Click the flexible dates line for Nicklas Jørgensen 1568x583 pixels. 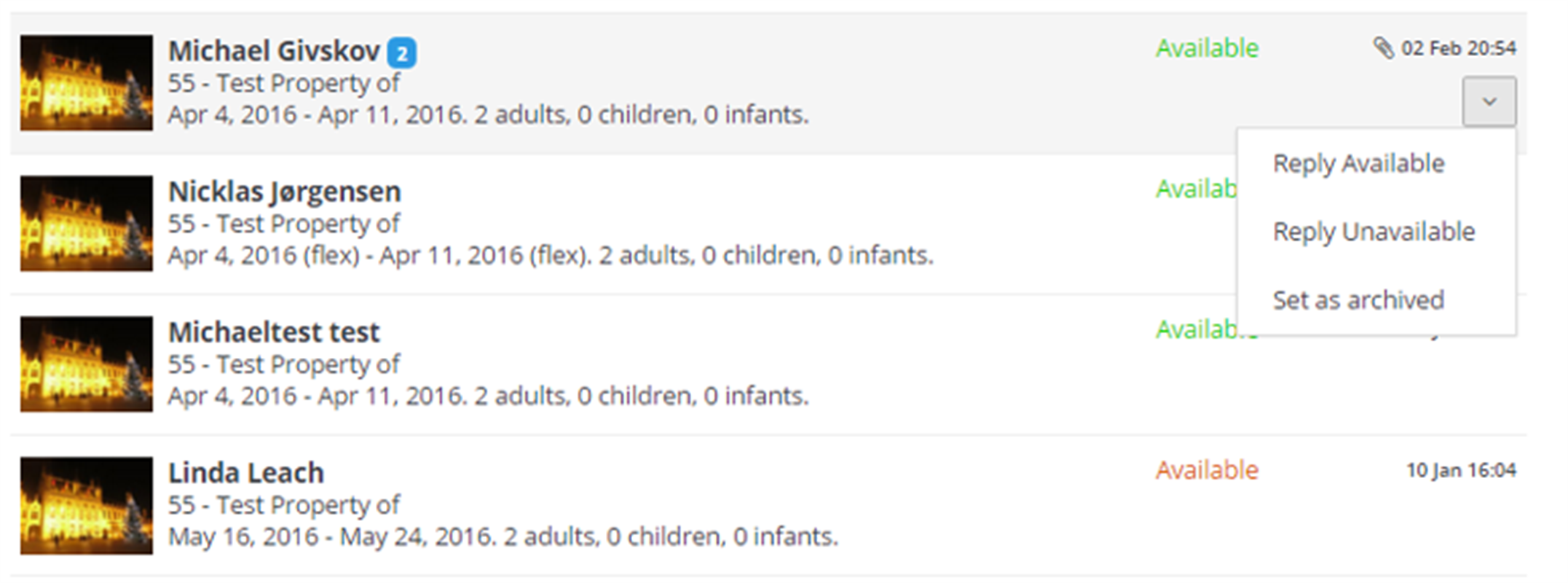coord(550,256)
